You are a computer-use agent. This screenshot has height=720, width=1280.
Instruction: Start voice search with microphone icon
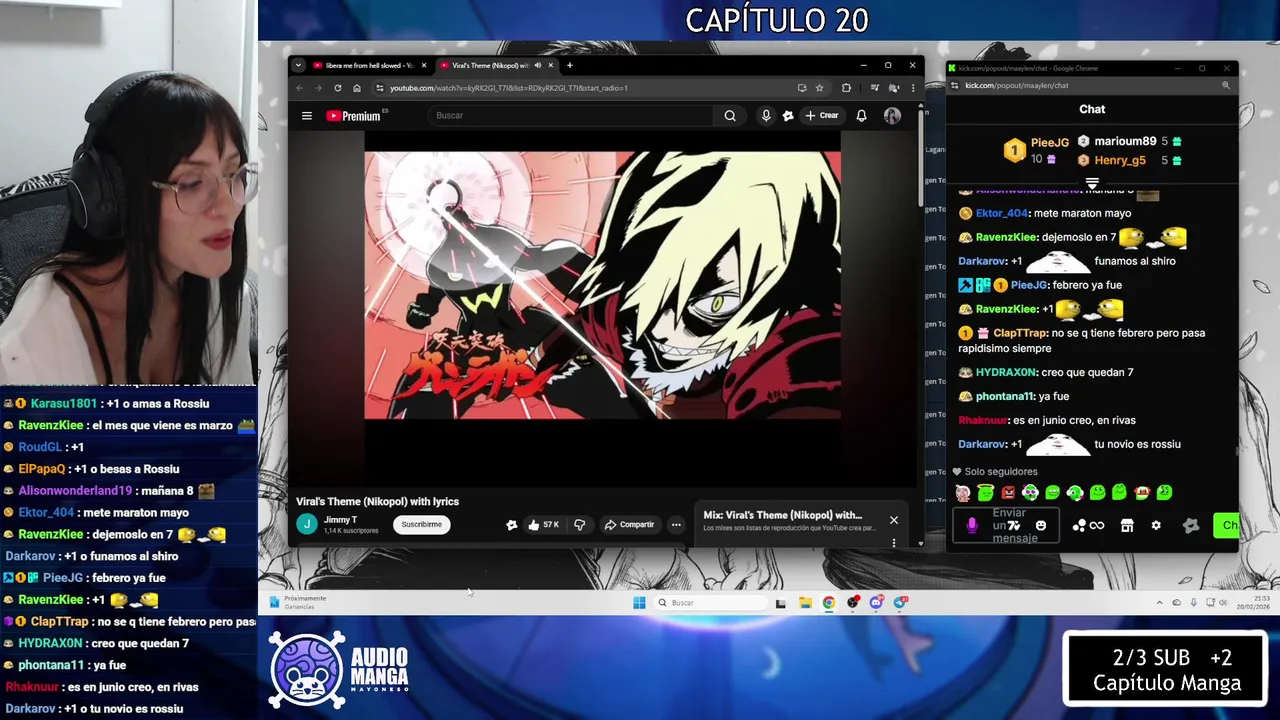pyautogui.click(x=766, y=116)
